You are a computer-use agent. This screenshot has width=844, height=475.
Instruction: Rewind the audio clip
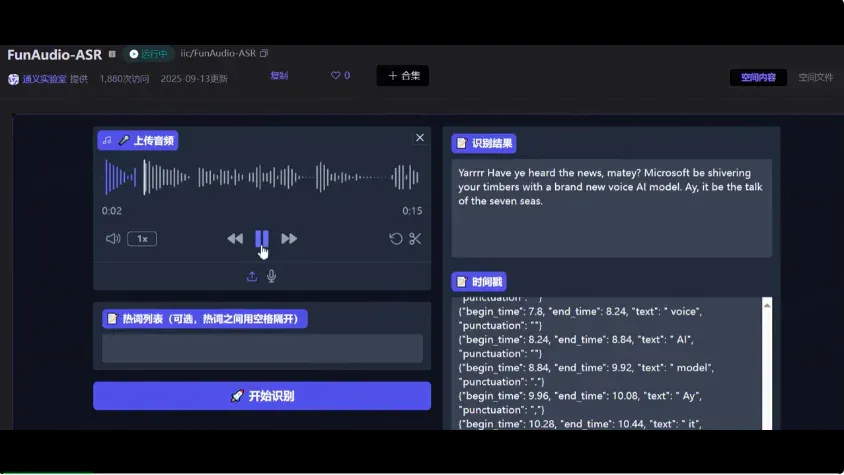(235, 239)
